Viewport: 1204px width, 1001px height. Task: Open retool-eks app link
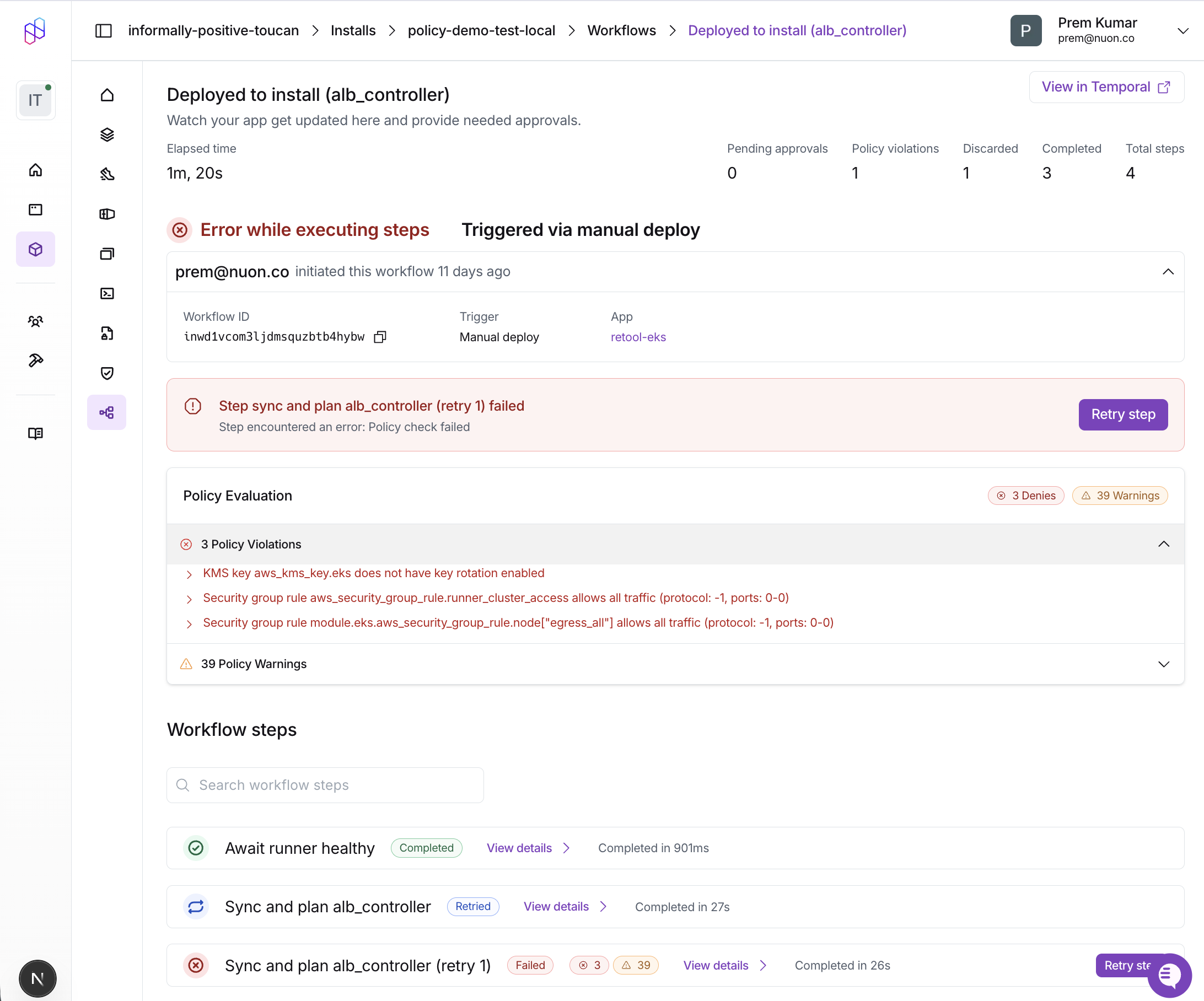[x=638, y=337]
